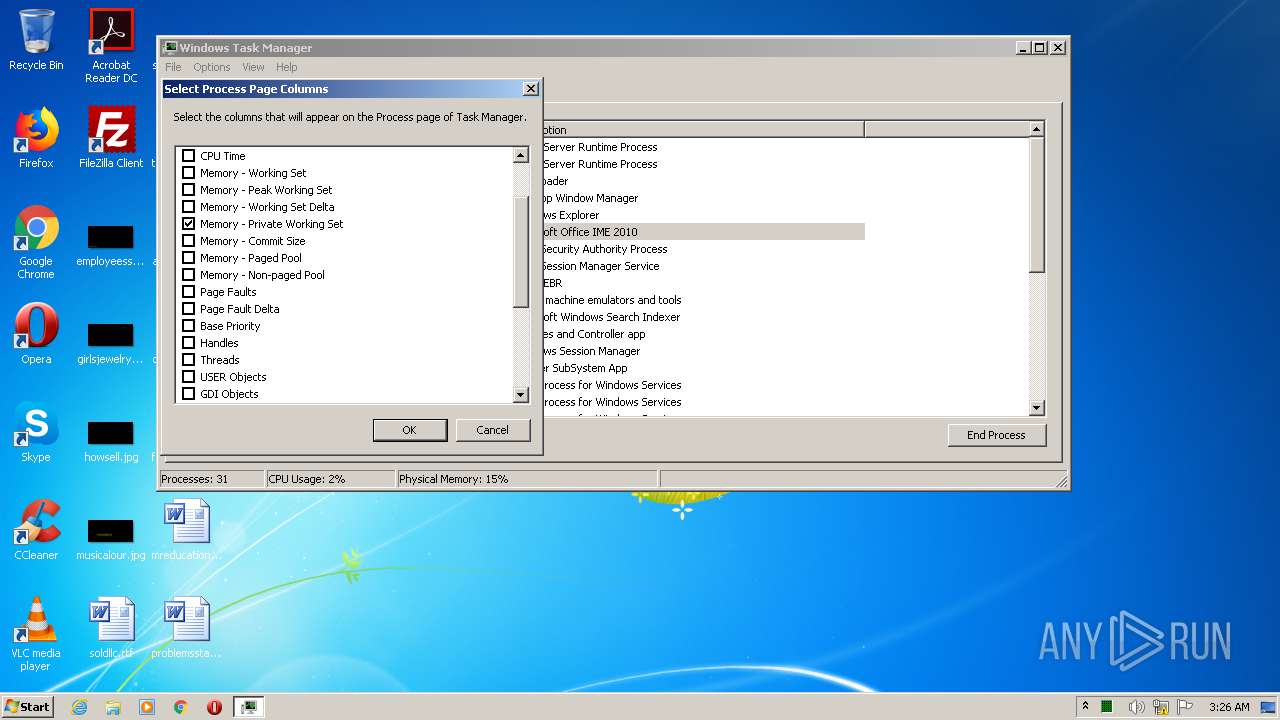Open Windows Explorer from taskbar

(x=113, y=707)
